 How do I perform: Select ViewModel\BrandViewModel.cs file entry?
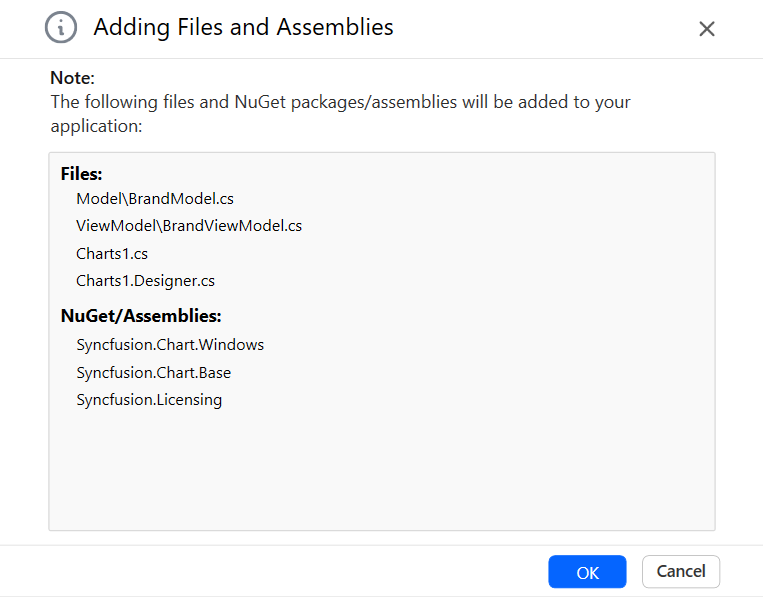pos(189,226)
